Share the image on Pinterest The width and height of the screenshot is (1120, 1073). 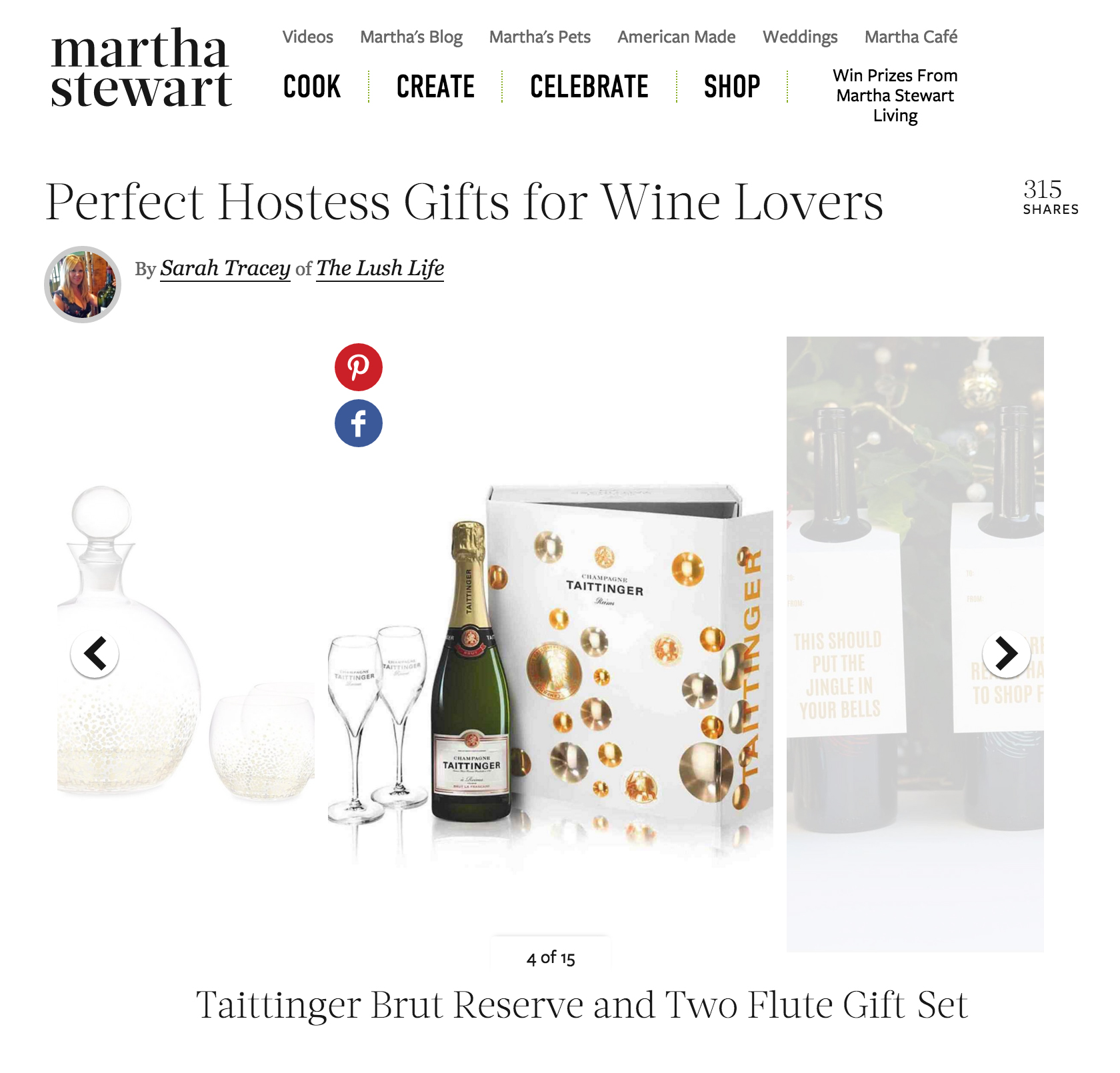click(359, 367)
